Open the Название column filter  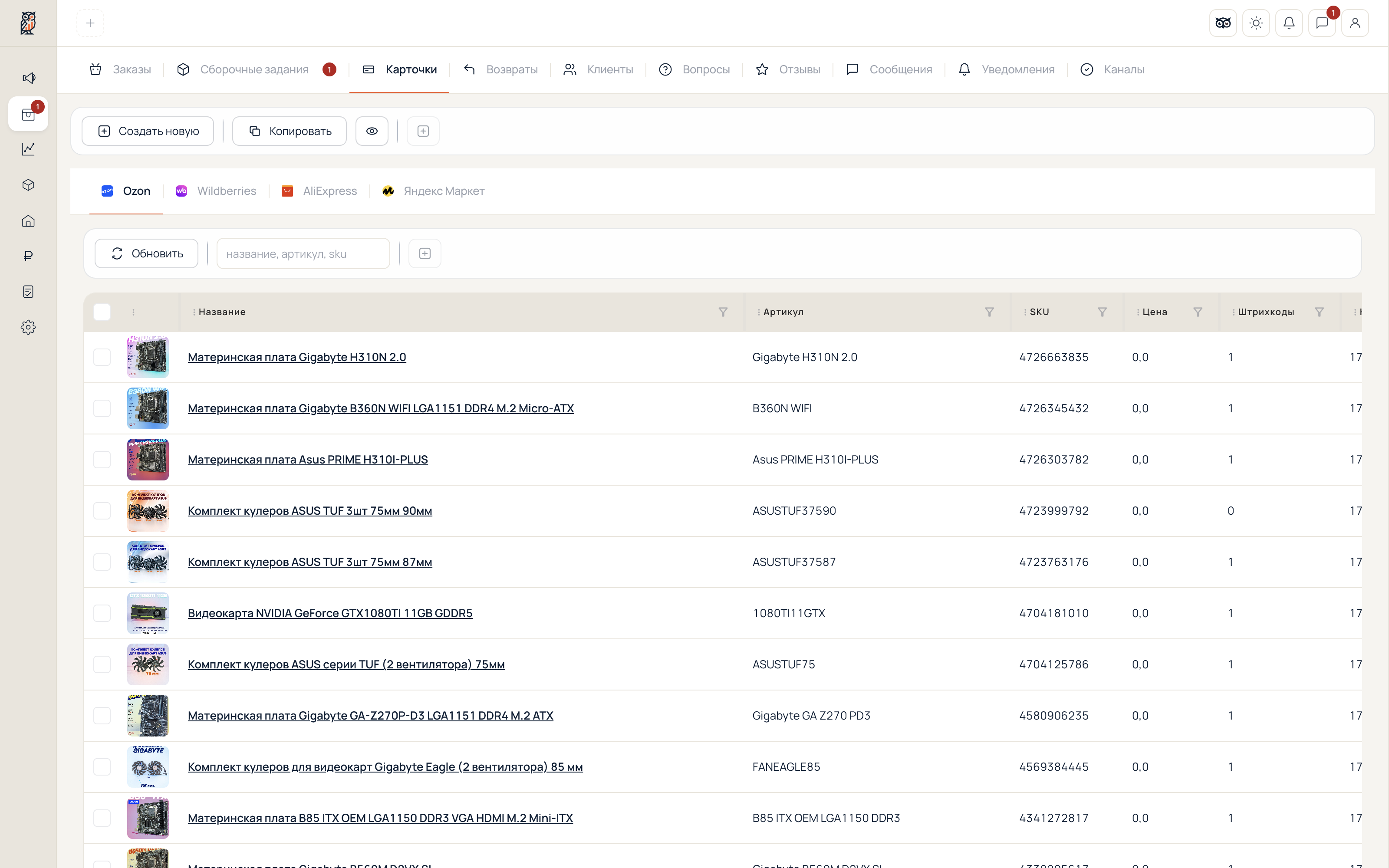click(x=723, y=312)
